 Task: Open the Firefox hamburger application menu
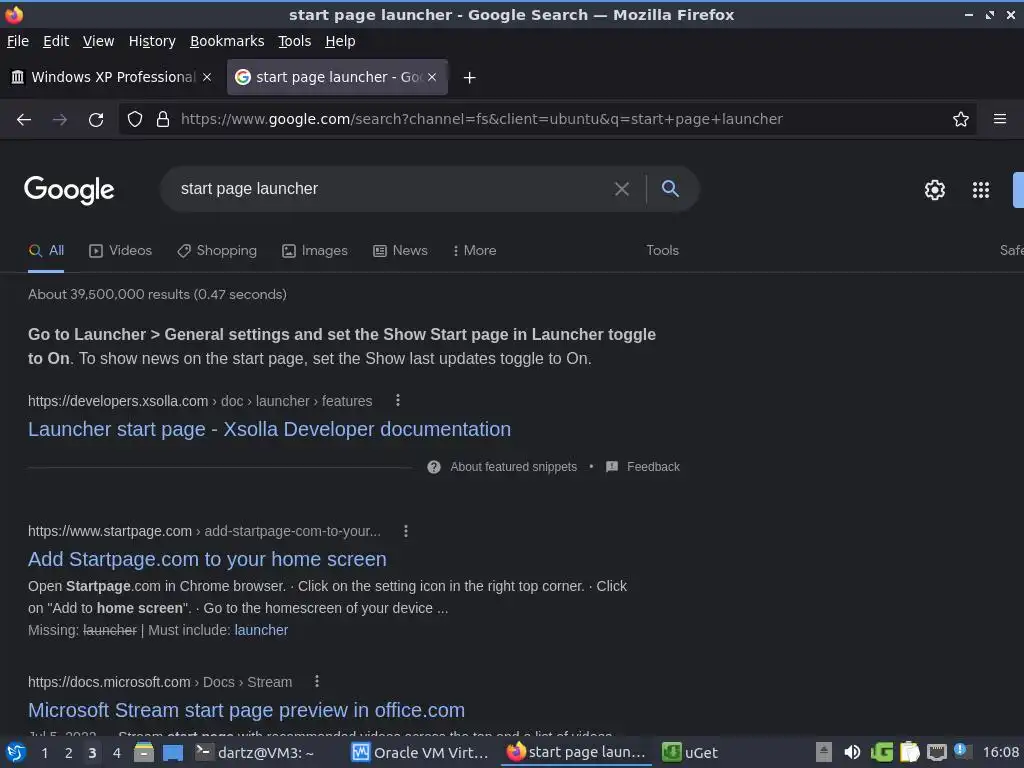tap(999, 119)
